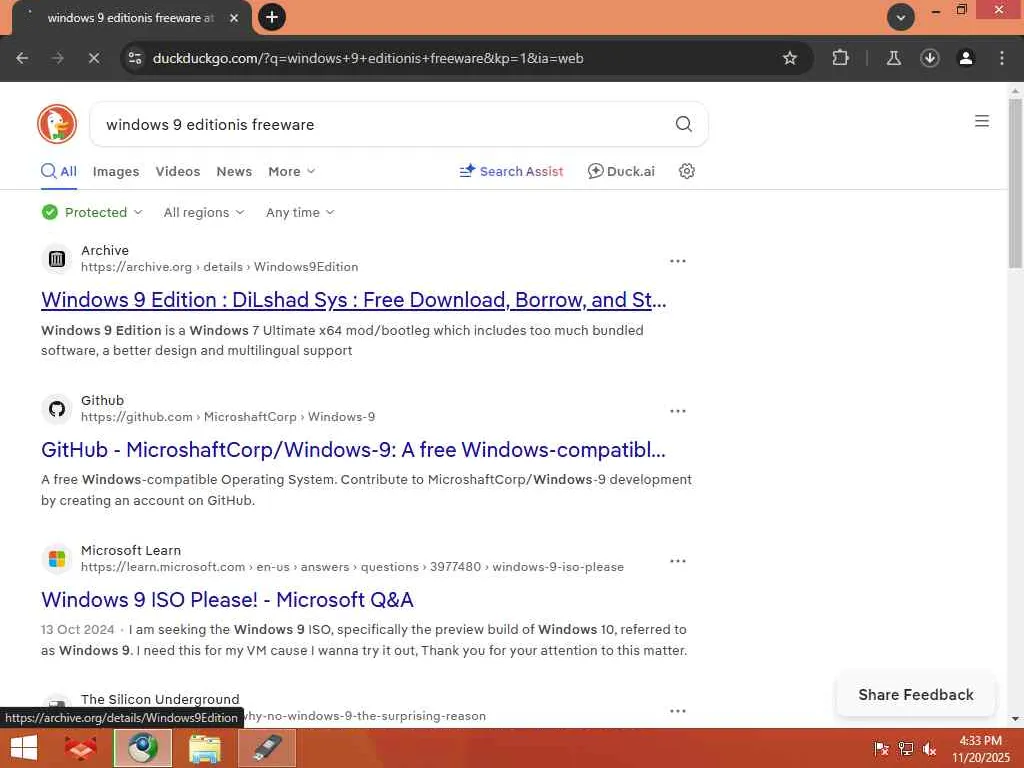1024x768 pixels.
Task: Open Duck.ai chat
Action: tap(621, 171)
